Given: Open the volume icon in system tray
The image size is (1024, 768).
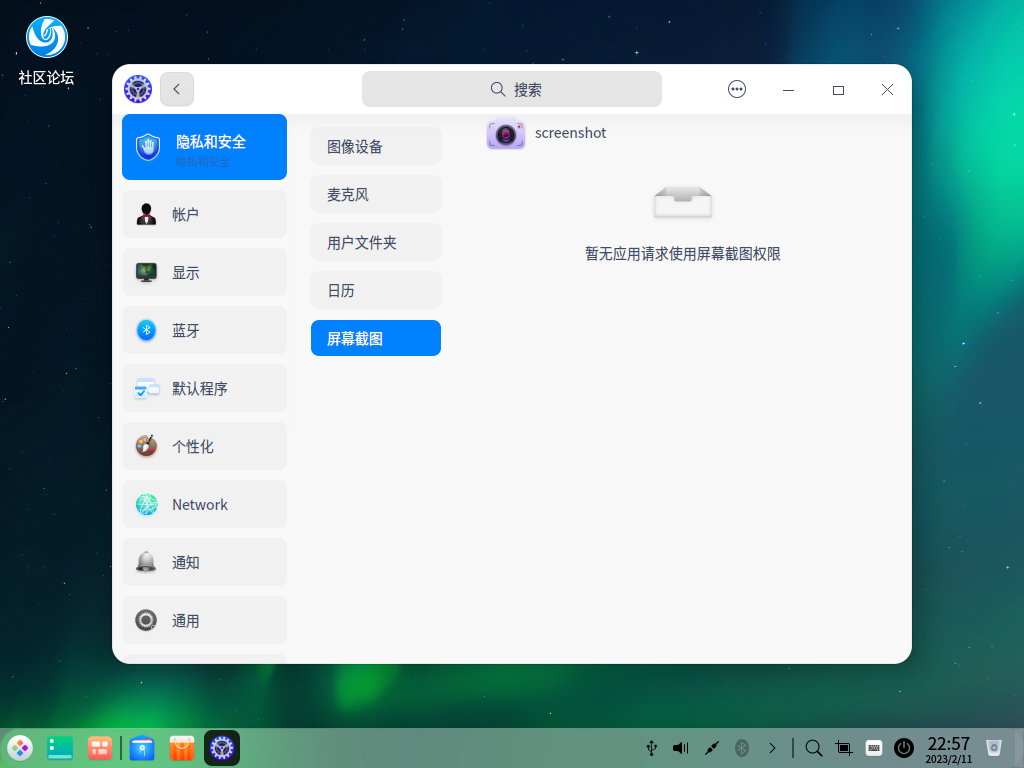Looking at the screenshot, I should pos(681,747).
